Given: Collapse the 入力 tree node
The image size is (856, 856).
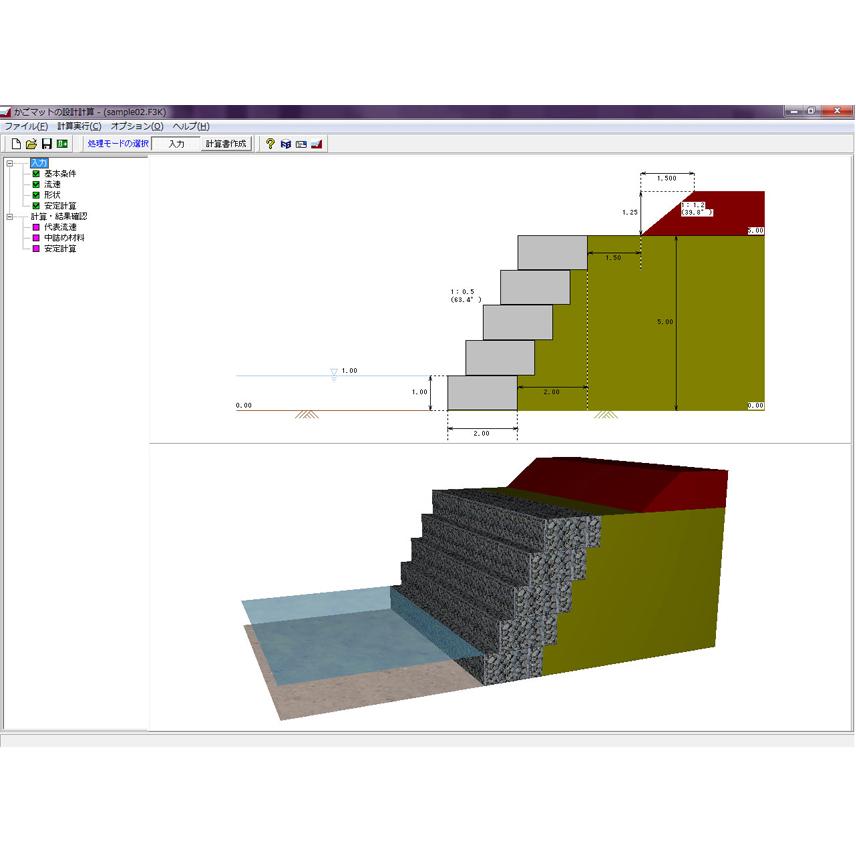Looking at the screenshot, I should 9,163.
